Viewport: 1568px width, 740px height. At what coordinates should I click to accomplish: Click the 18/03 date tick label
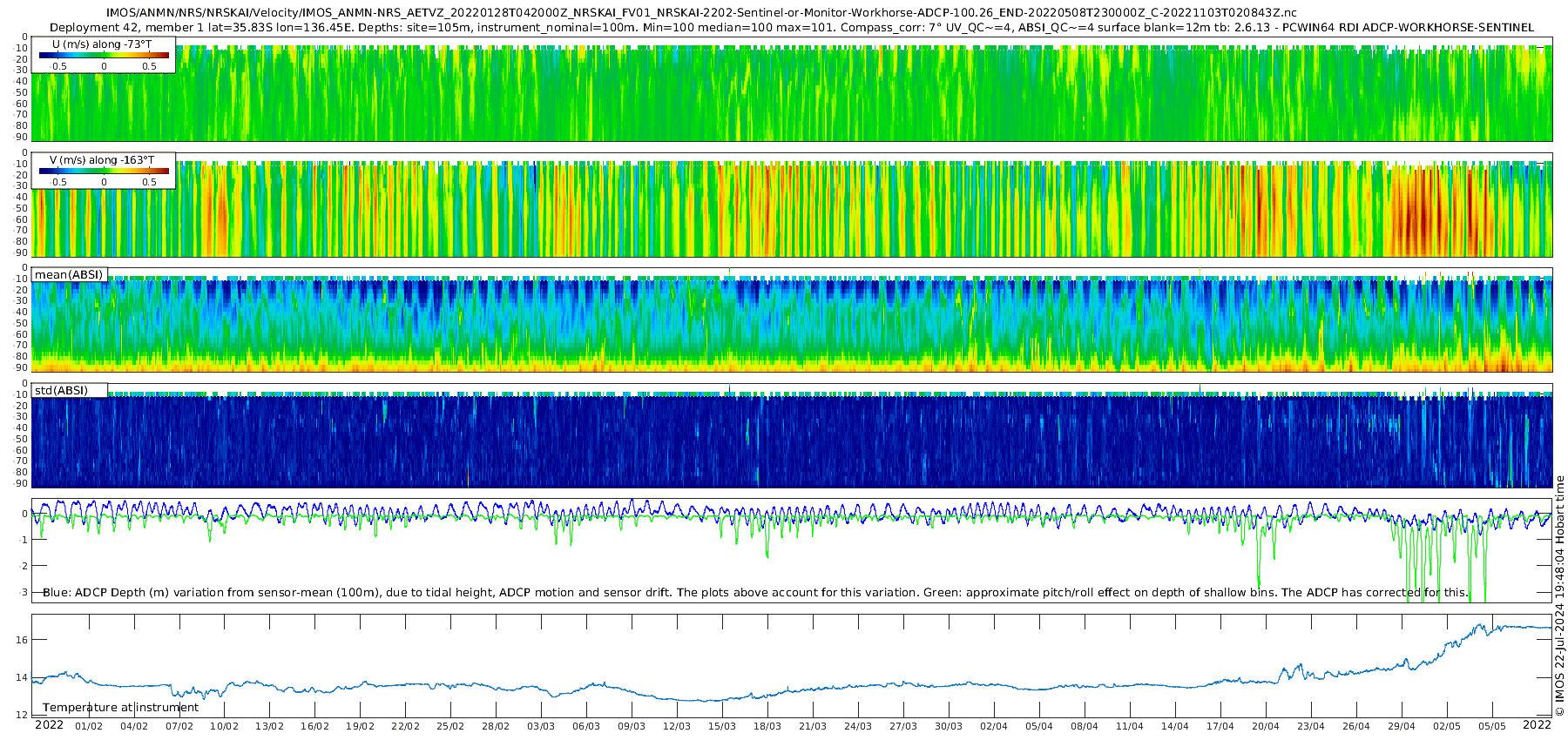coord(768,726)
